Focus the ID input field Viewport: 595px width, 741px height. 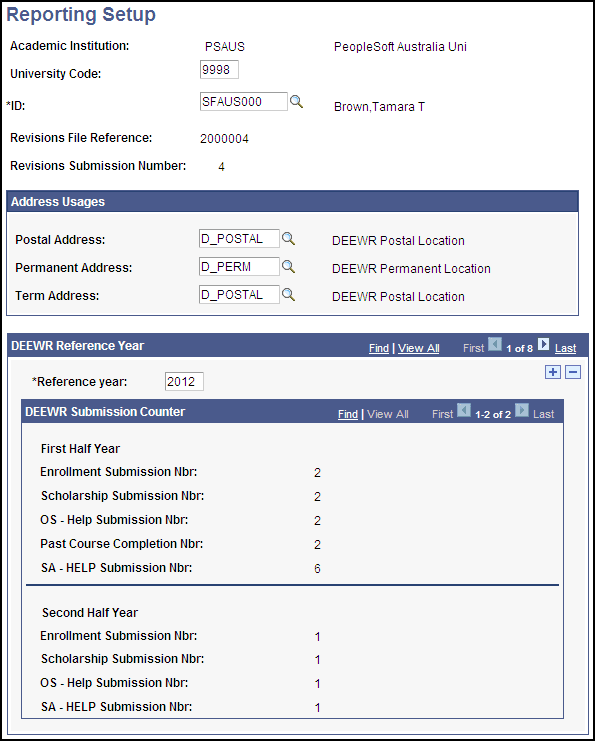pyautogui.click(x=243, y=102)
